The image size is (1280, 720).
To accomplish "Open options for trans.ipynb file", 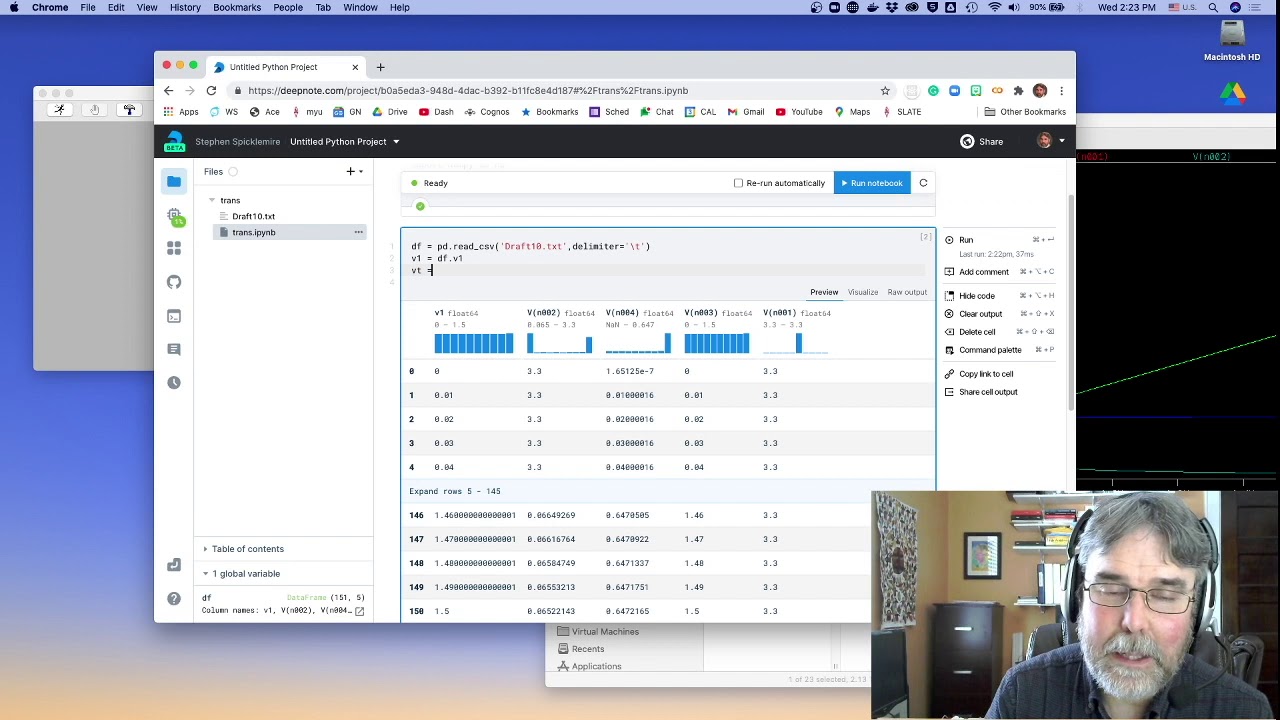I will coord(358,232).
